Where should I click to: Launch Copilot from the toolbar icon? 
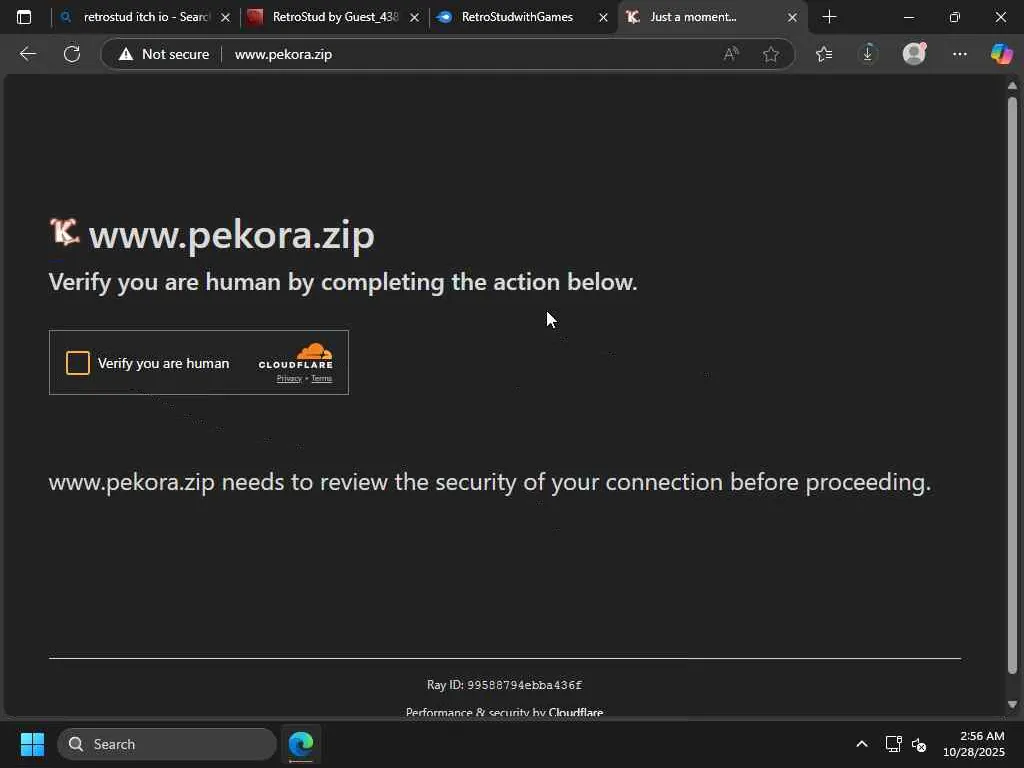point(1001,54)
